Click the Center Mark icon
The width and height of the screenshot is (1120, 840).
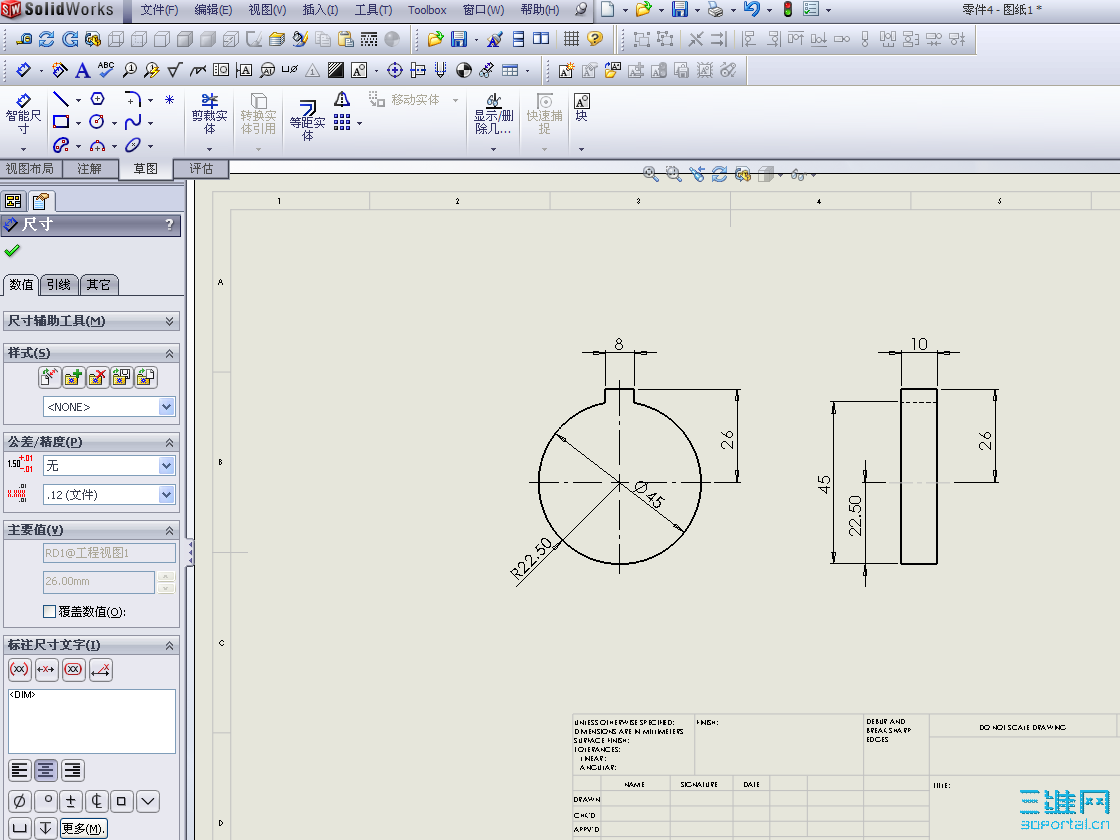(x=394, y=70)
